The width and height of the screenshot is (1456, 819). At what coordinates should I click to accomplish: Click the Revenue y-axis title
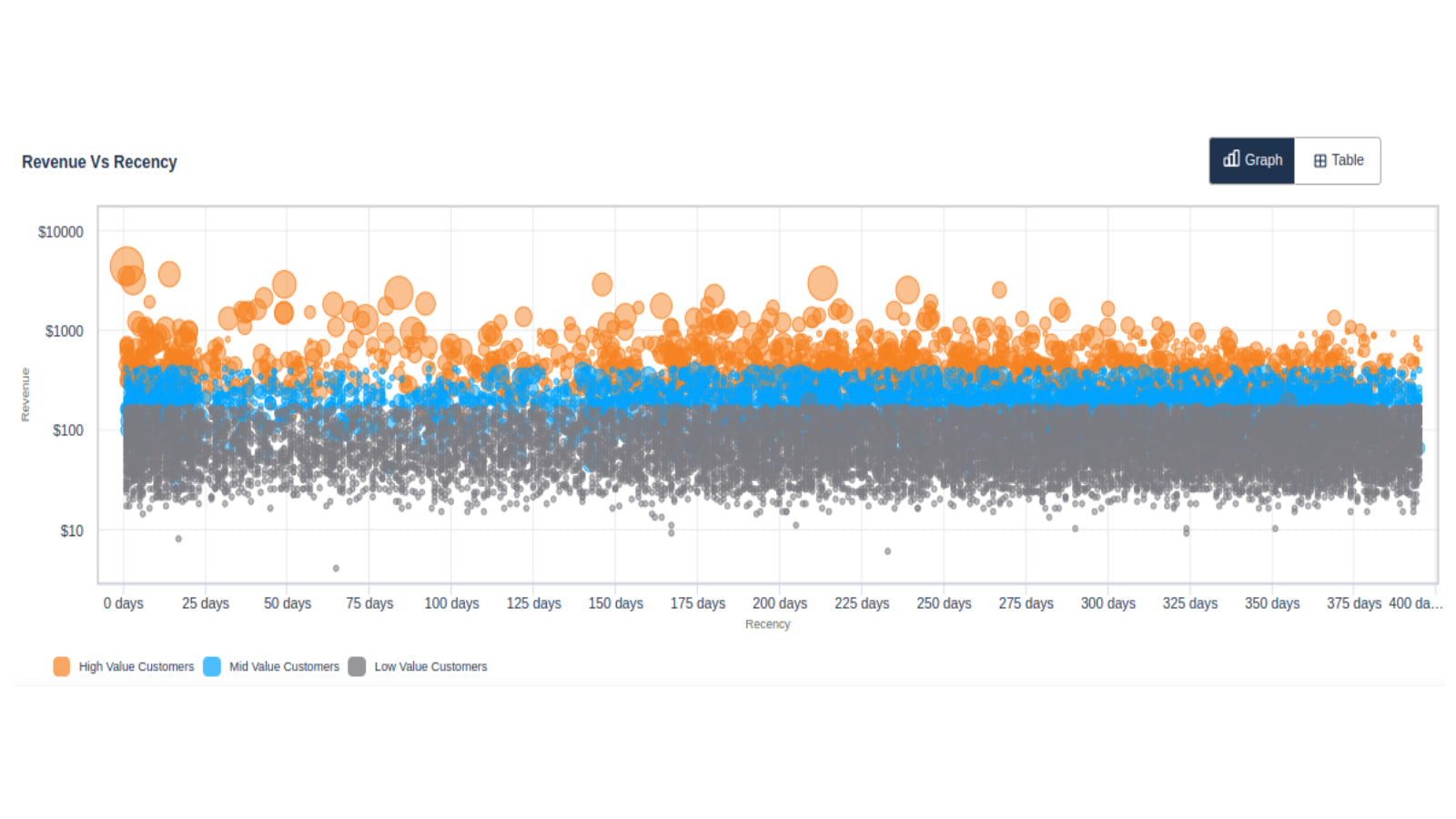[25, 395]
